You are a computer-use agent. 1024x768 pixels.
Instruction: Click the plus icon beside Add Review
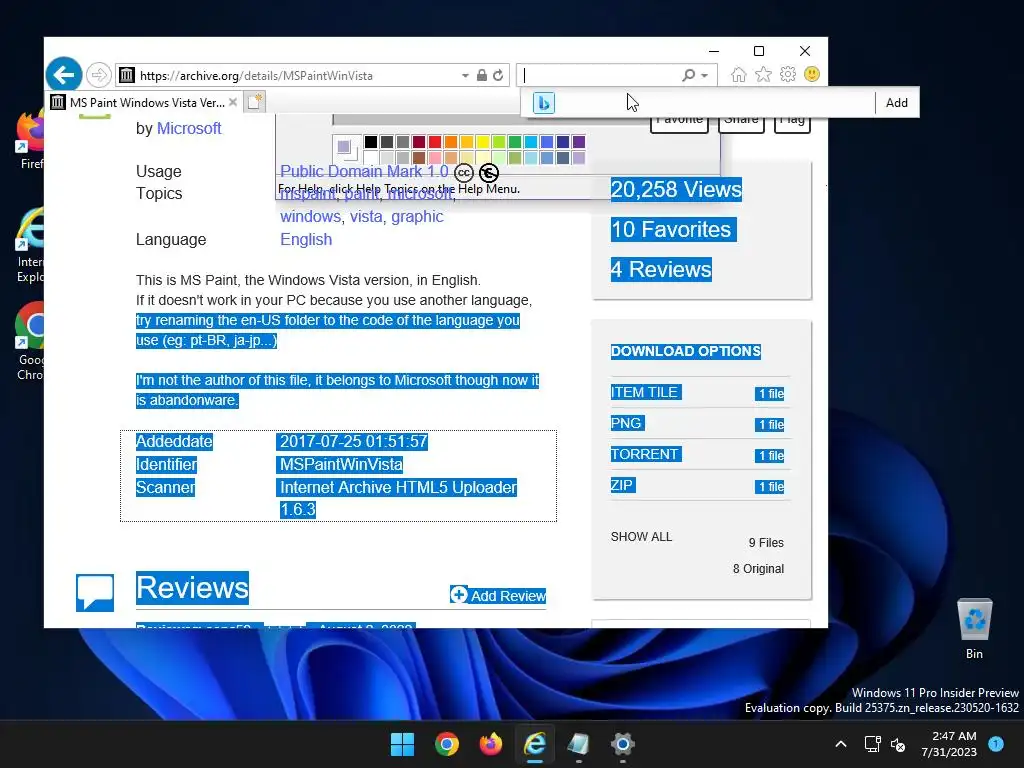pos(458,594)
